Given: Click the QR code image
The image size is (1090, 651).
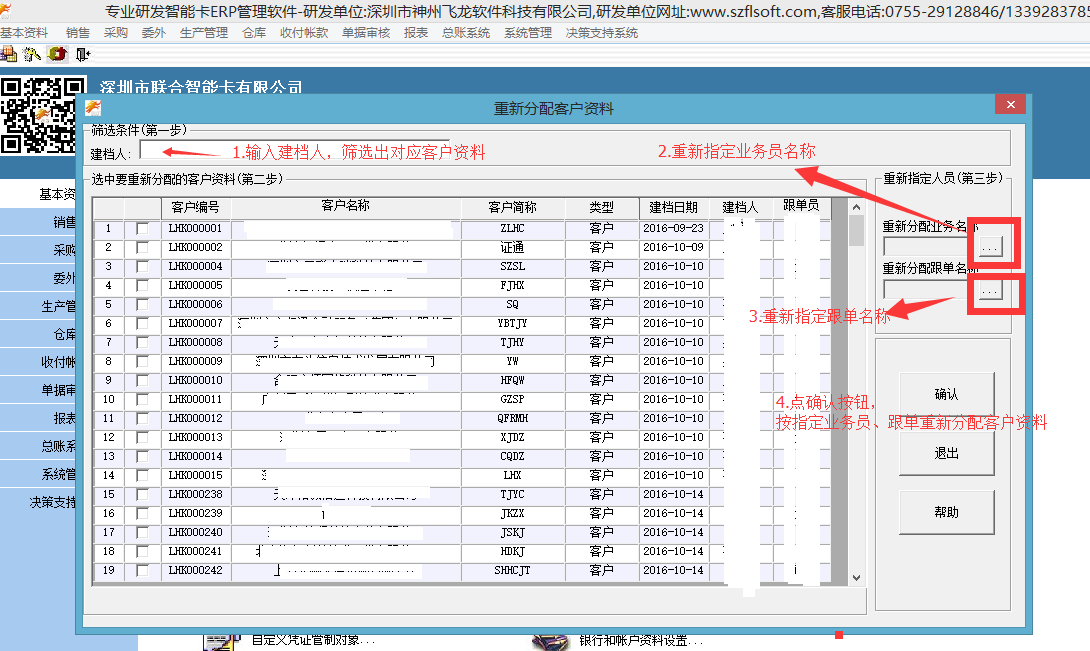Looking at the screenshot, I should pos(40,115).
